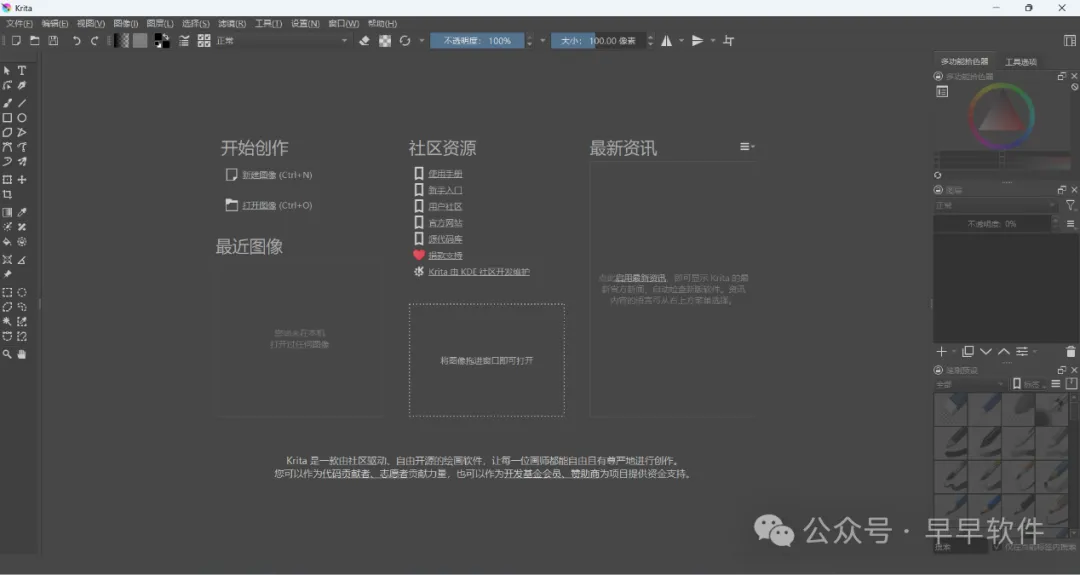The height and width of the screenshot is (575, 1080).
Task: Click the 新建图像 (Ctrl+N) link
Action: coord(269,175)
